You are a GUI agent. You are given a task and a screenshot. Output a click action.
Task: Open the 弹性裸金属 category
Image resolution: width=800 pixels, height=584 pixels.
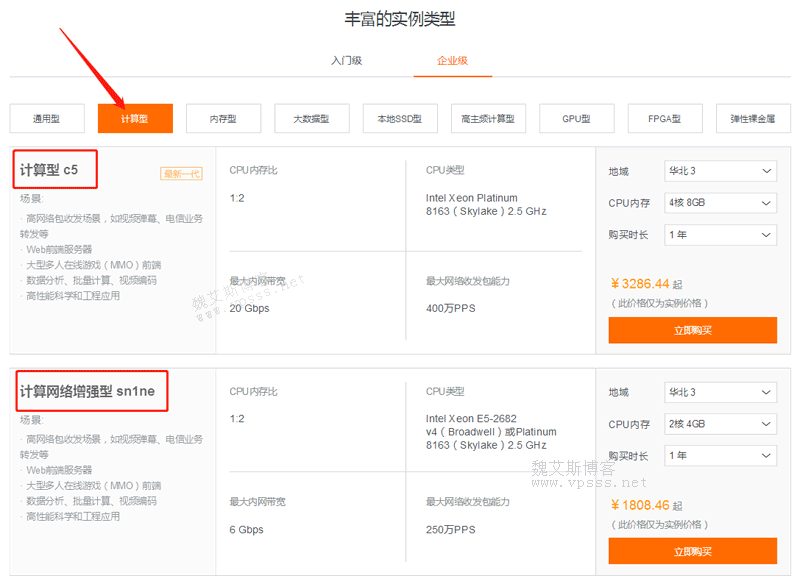(752, 119)
